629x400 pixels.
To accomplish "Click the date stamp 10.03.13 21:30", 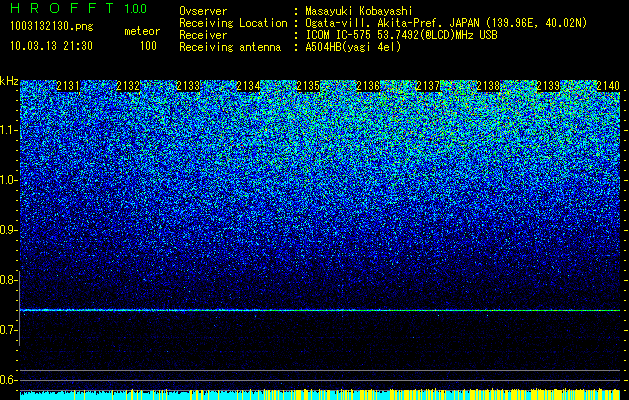I will point(51,46).
